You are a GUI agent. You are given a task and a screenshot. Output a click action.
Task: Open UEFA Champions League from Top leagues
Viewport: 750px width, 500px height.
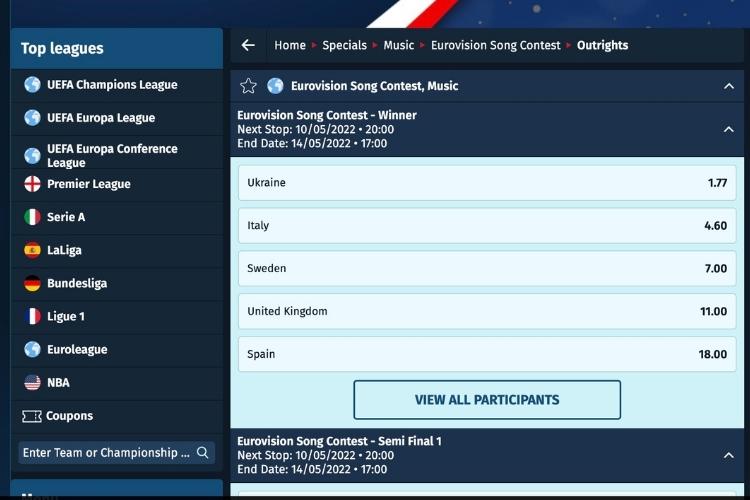(117, 85)
